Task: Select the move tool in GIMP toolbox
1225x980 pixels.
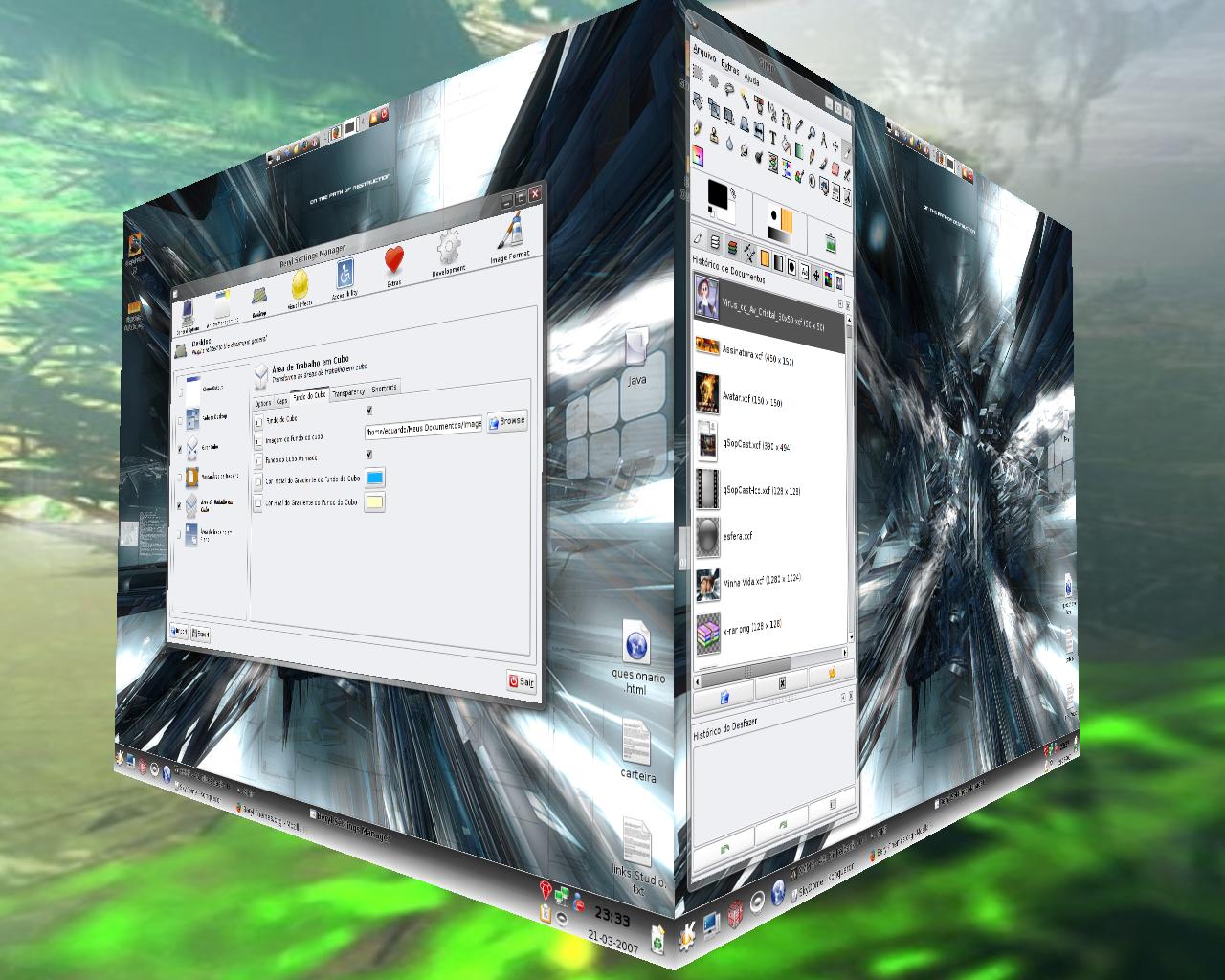Action: pos(835,145)
